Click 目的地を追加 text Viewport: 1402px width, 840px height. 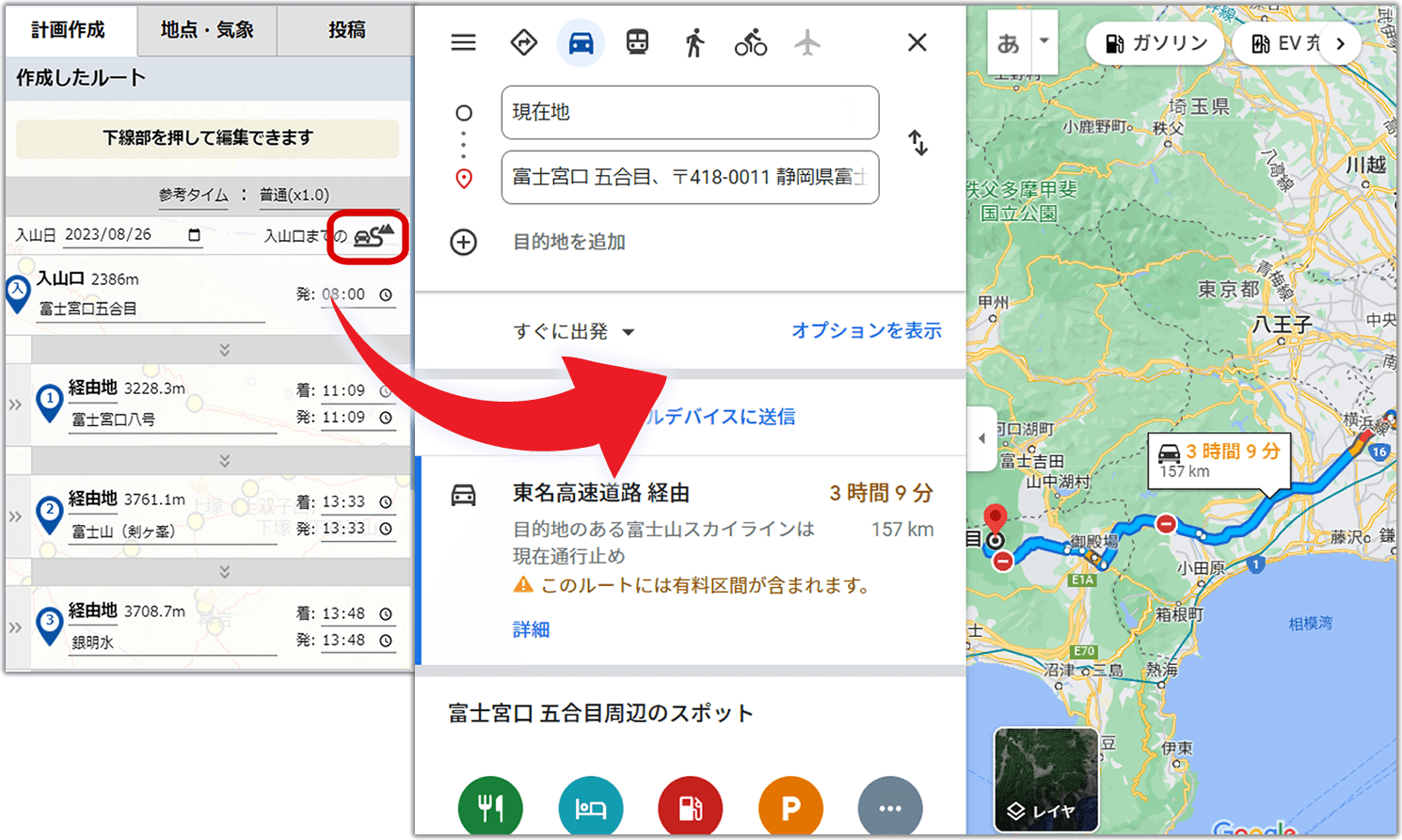[569, 242]
